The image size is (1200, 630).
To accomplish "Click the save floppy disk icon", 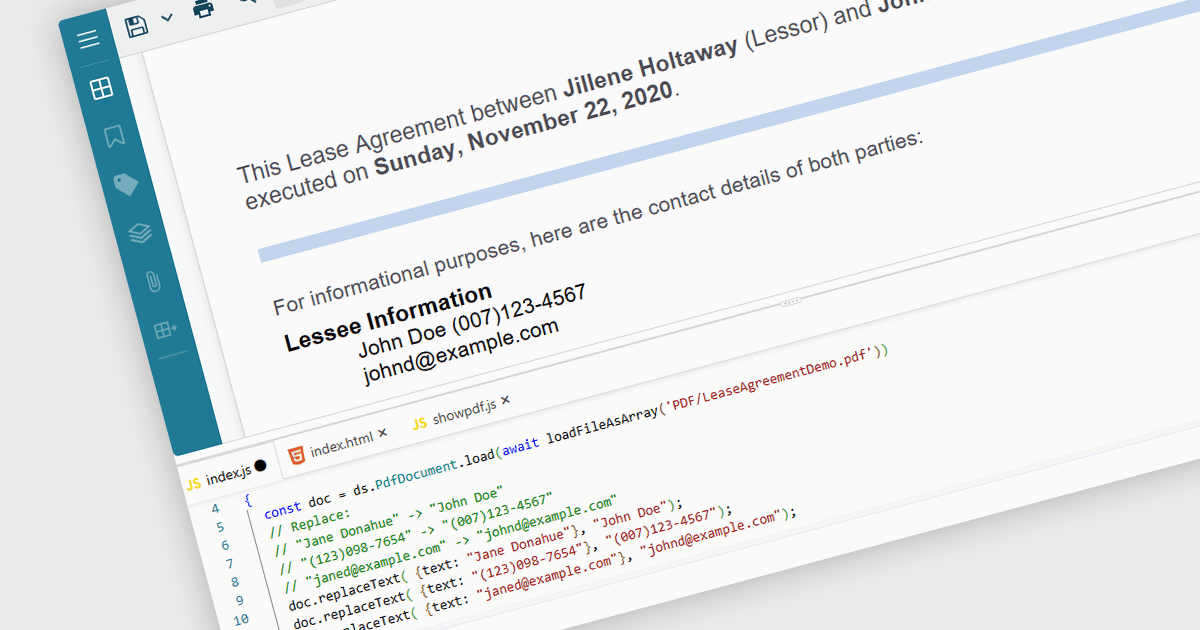I will pyautogui.click(x=137, y=26).
